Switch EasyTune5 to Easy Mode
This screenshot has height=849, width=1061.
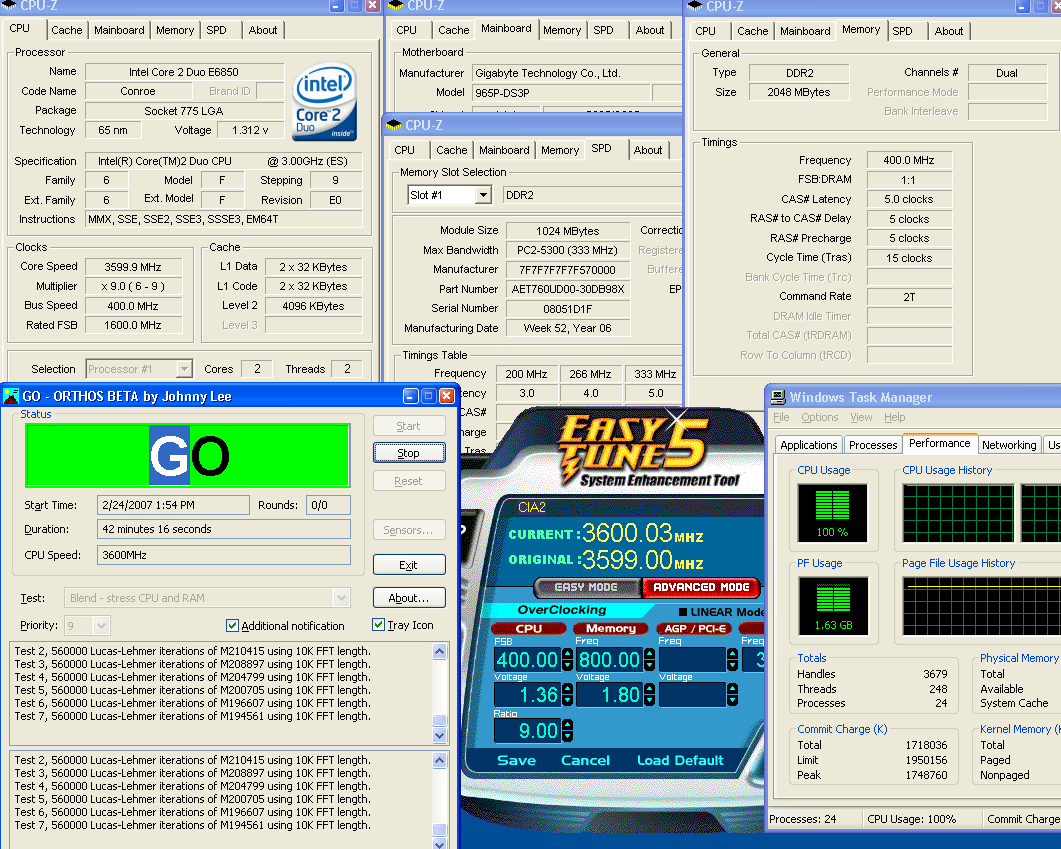[x=586, y=587]
